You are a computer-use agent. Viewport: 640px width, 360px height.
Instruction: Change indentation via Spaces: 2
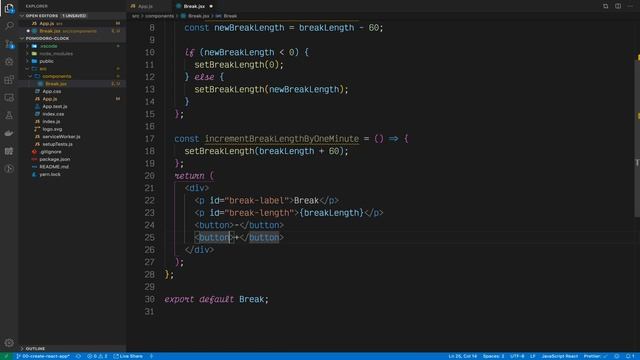(493, 356)
